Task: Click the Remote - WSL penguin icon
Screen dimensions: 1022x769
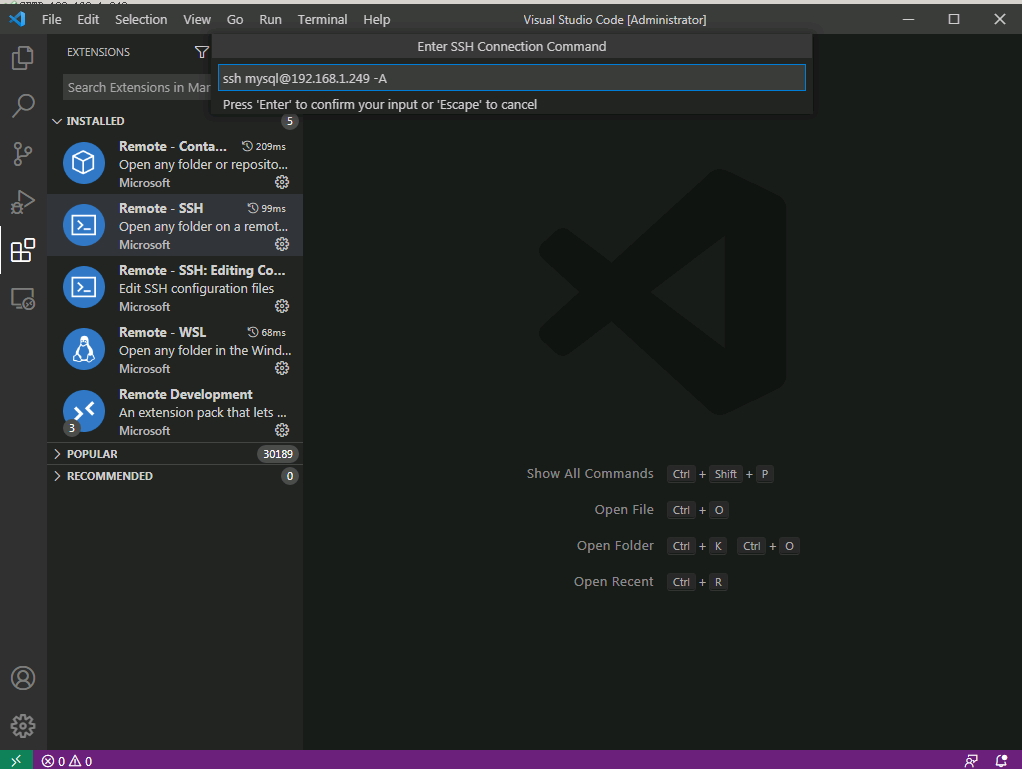Action: [x=83, y=349]
